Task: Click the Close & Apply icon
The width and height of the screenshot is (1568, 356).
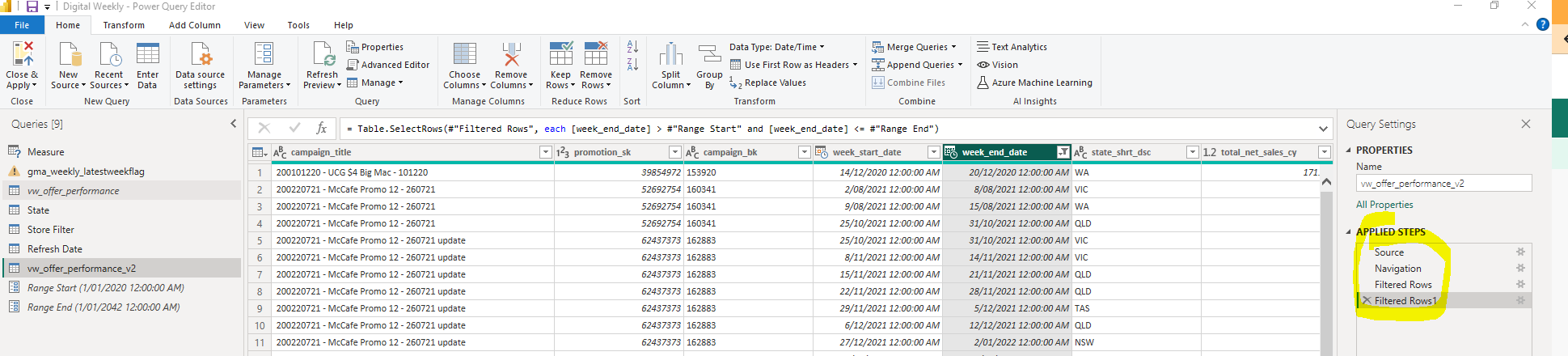Action: point(23,53)
